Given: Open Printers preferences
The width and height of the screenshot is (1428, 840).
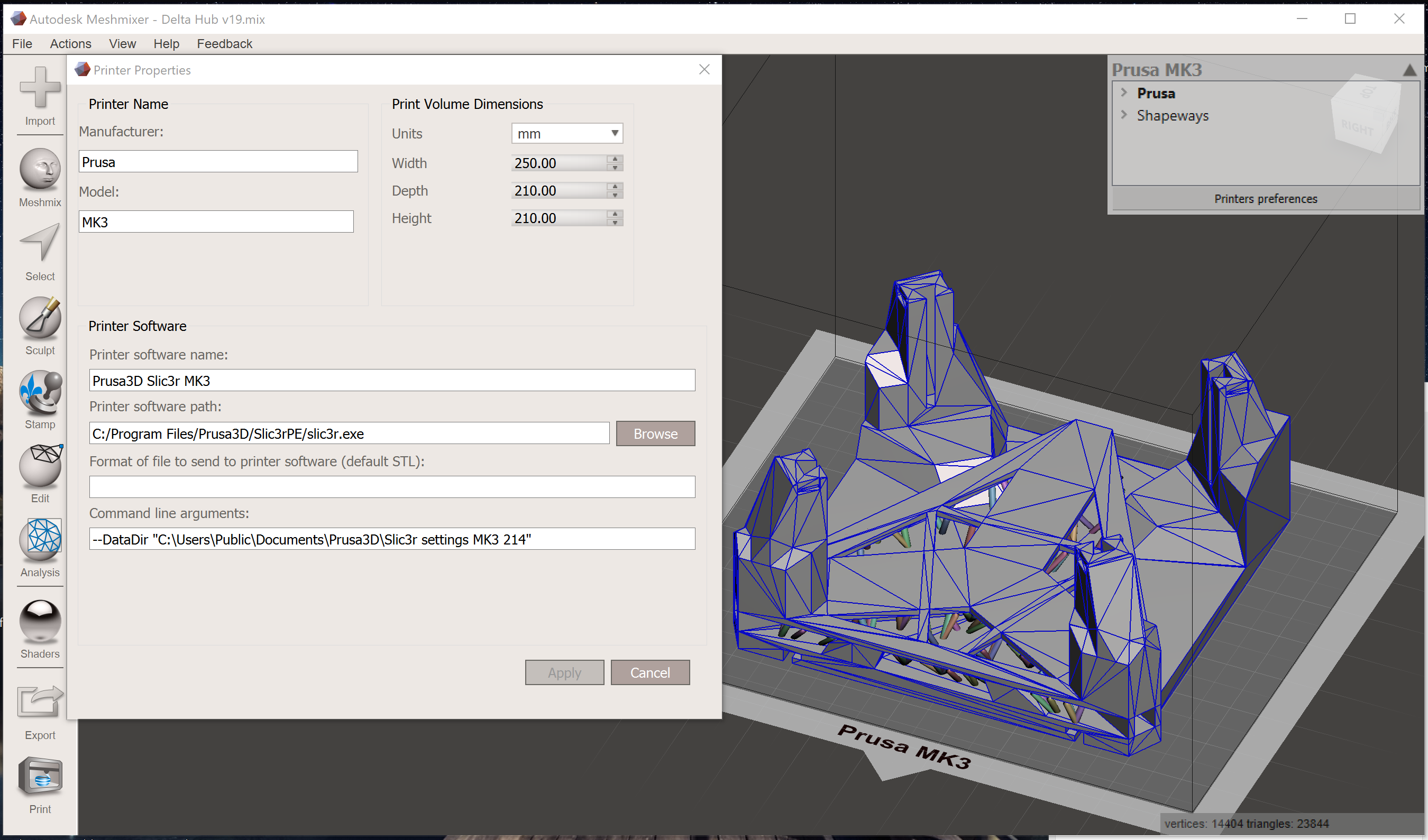Looking at the screenshot, I should pos(1265,199).
